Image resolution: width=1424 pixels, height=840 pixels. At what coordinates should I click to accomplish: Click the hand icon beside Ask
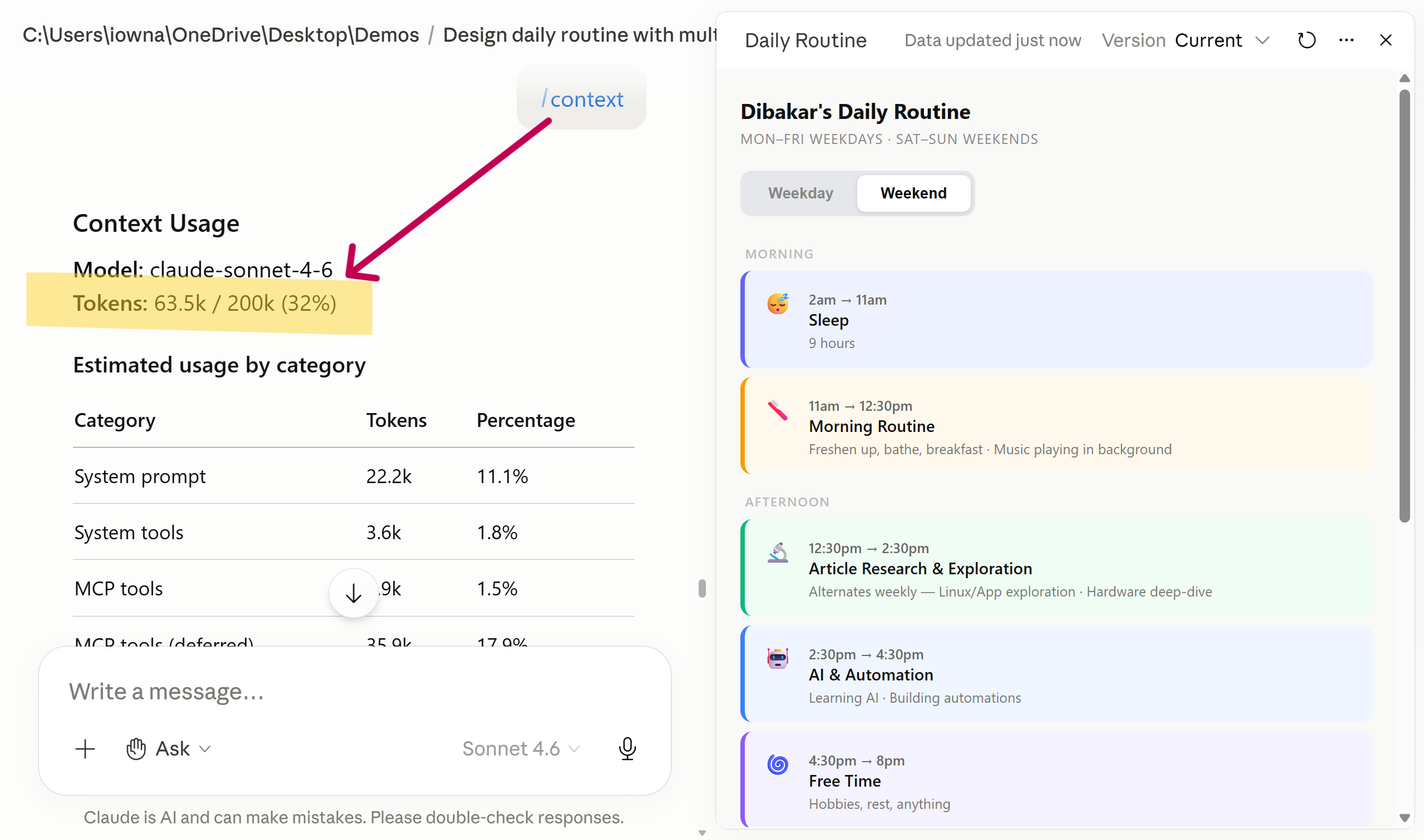[x=136, y=749]
